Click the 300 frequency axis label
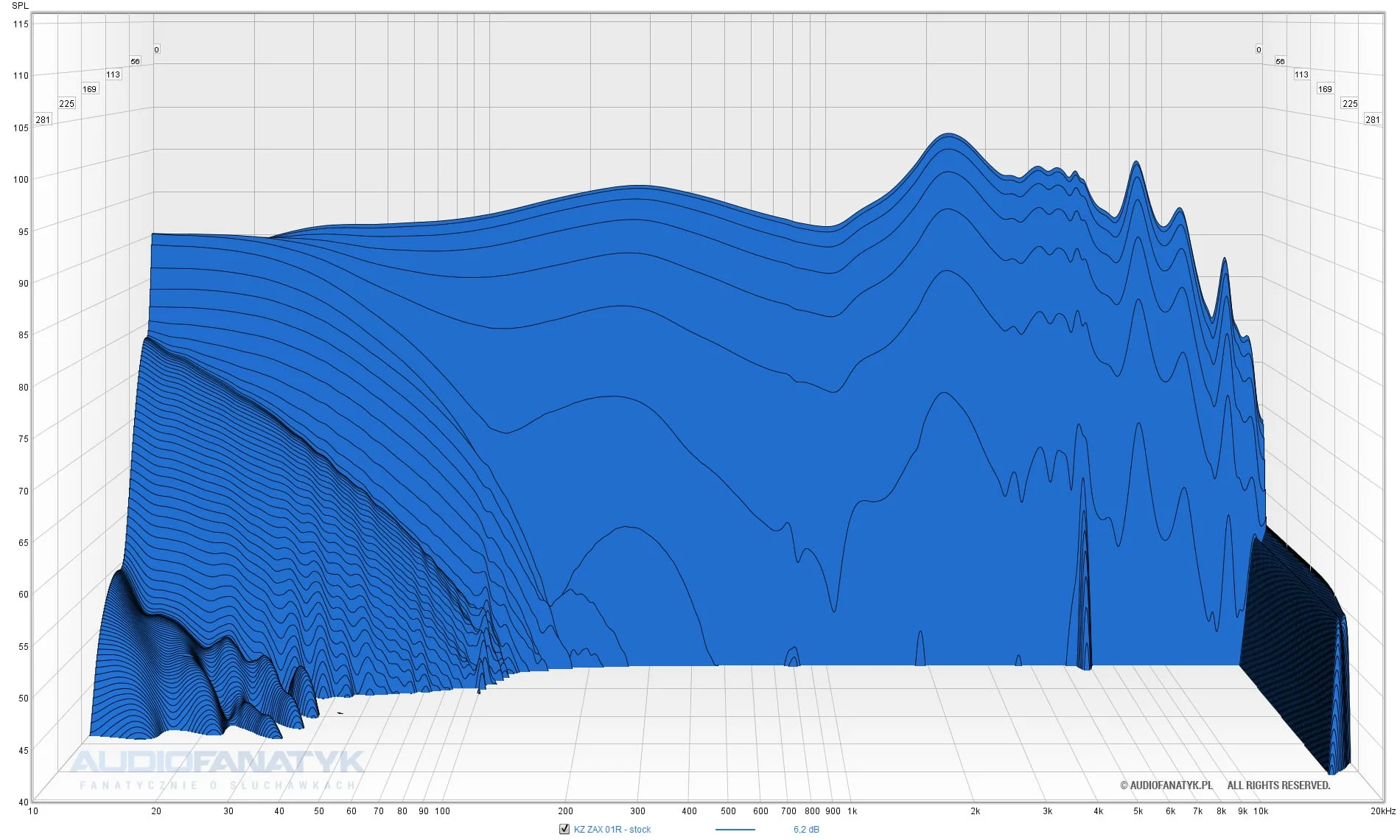The width and height of the screenshot is (1400, 840). (x=637, y=811)
